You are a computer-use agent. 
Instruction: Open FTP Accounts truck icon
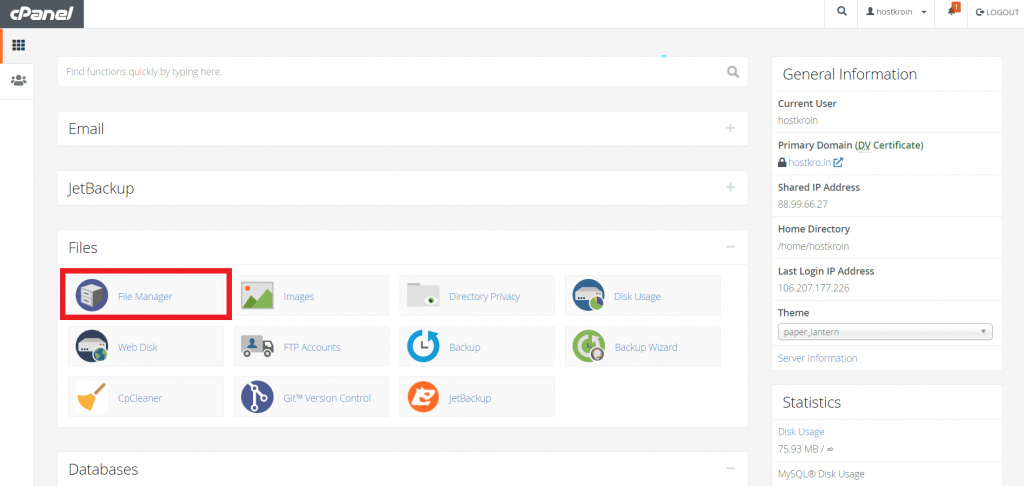coord(257,346)
